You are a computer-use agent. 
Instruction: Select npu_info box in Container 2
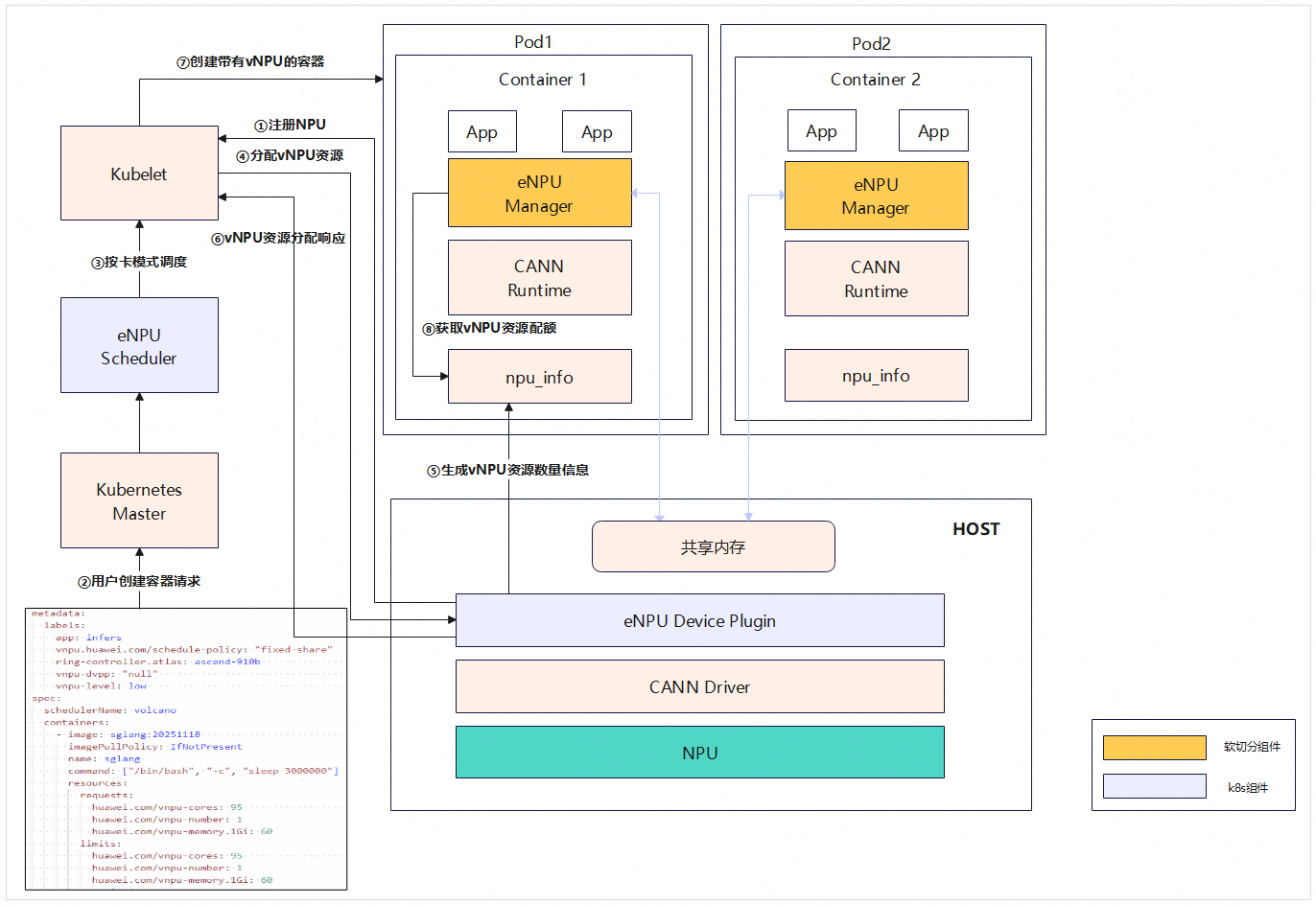877,375
